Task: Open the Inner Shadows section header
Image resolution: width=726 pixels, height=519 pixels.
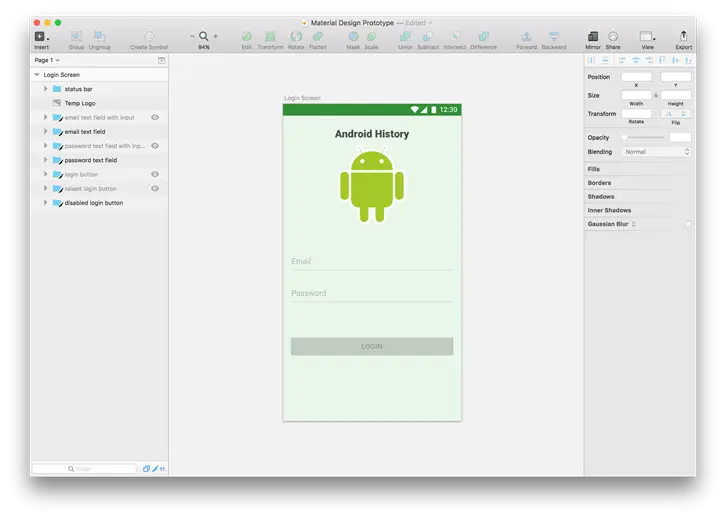Action: (x=609, y=210)
